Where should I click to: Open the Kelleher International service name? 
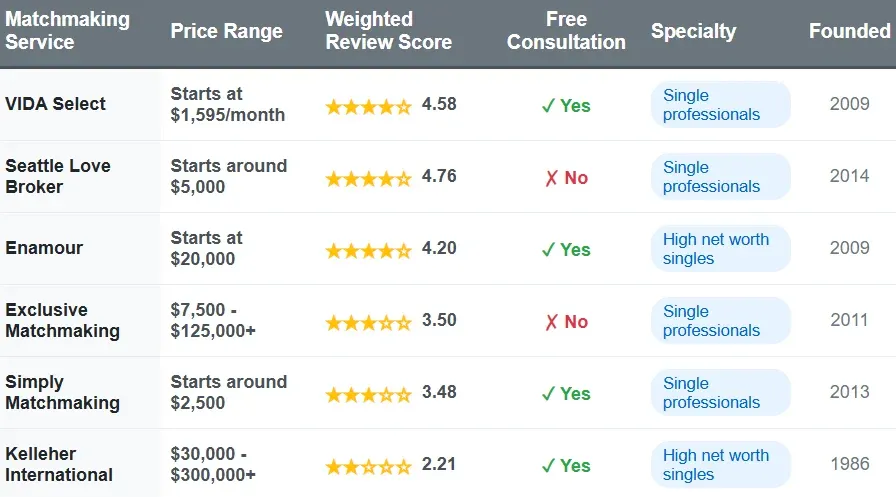coord(59,465)
